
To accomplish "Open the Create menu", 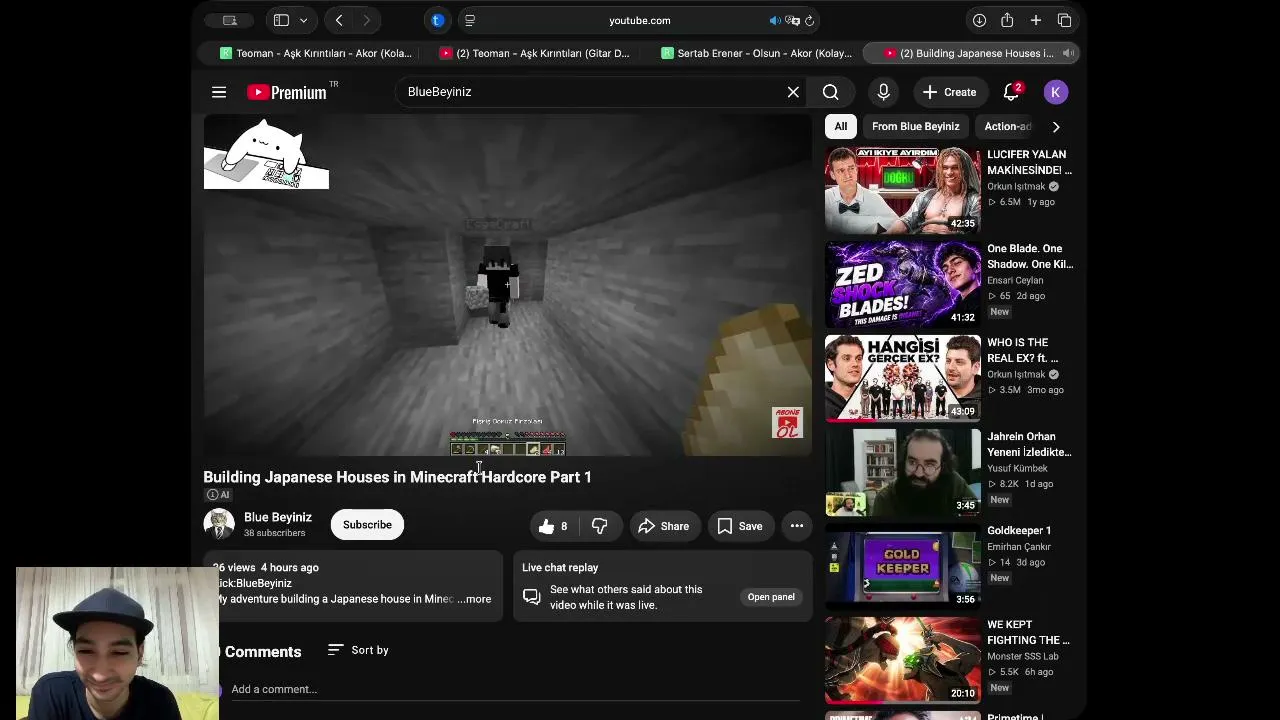I will pyautogui.click(x=949, y=92).
